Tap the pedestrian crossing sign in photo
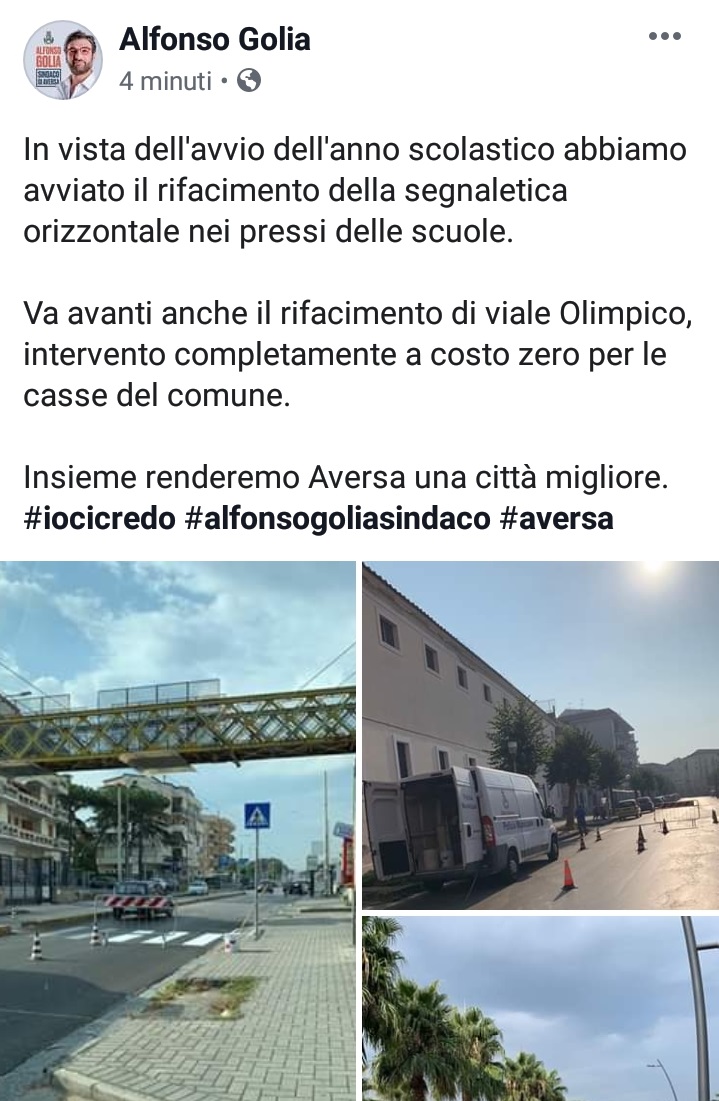Image resolution: width=719 pixels, height=1101 pixels. click(x=258, y=816)
